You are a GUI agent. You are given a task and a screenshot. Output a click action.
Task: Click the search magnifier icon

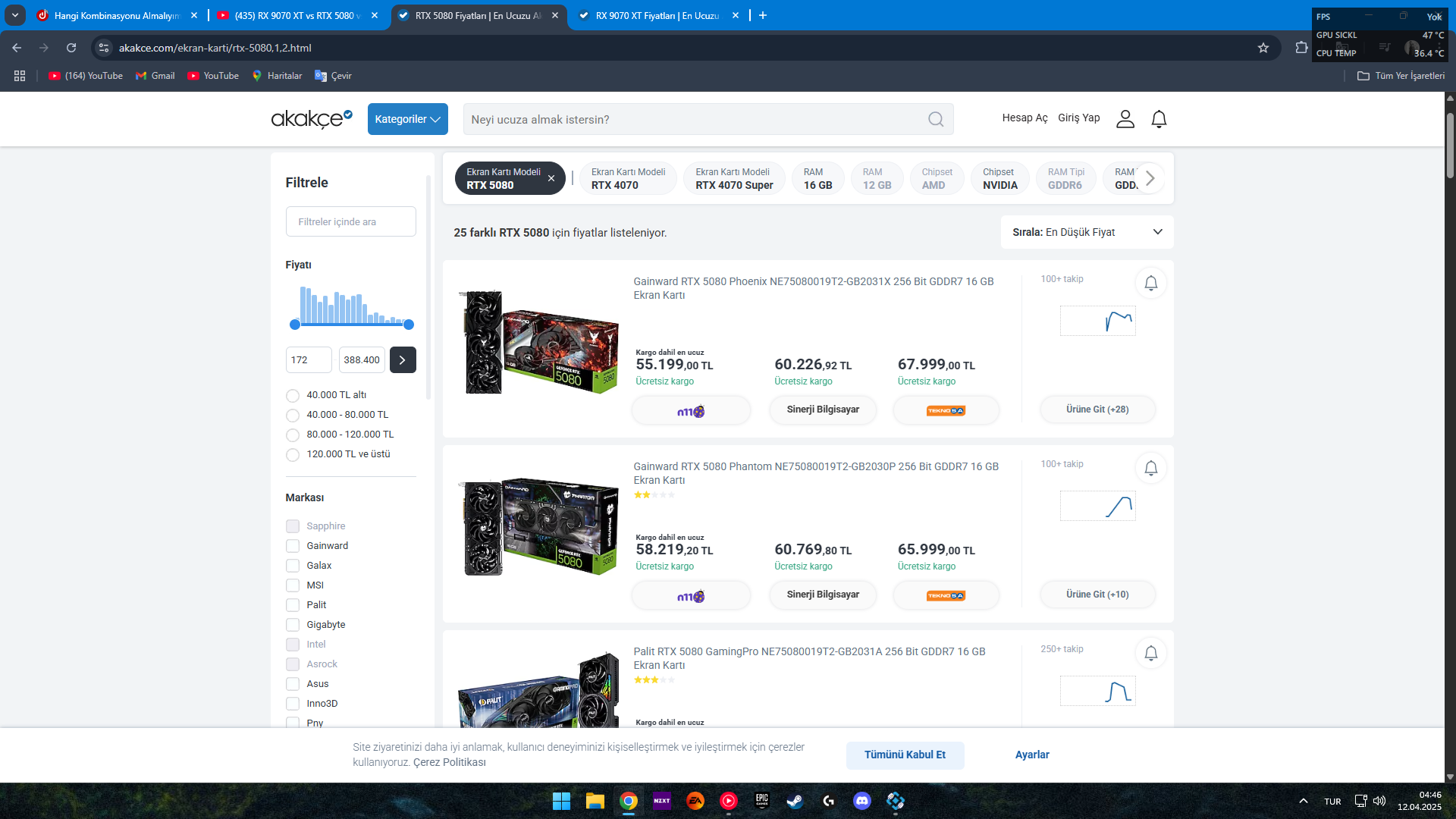click(936, 120)
